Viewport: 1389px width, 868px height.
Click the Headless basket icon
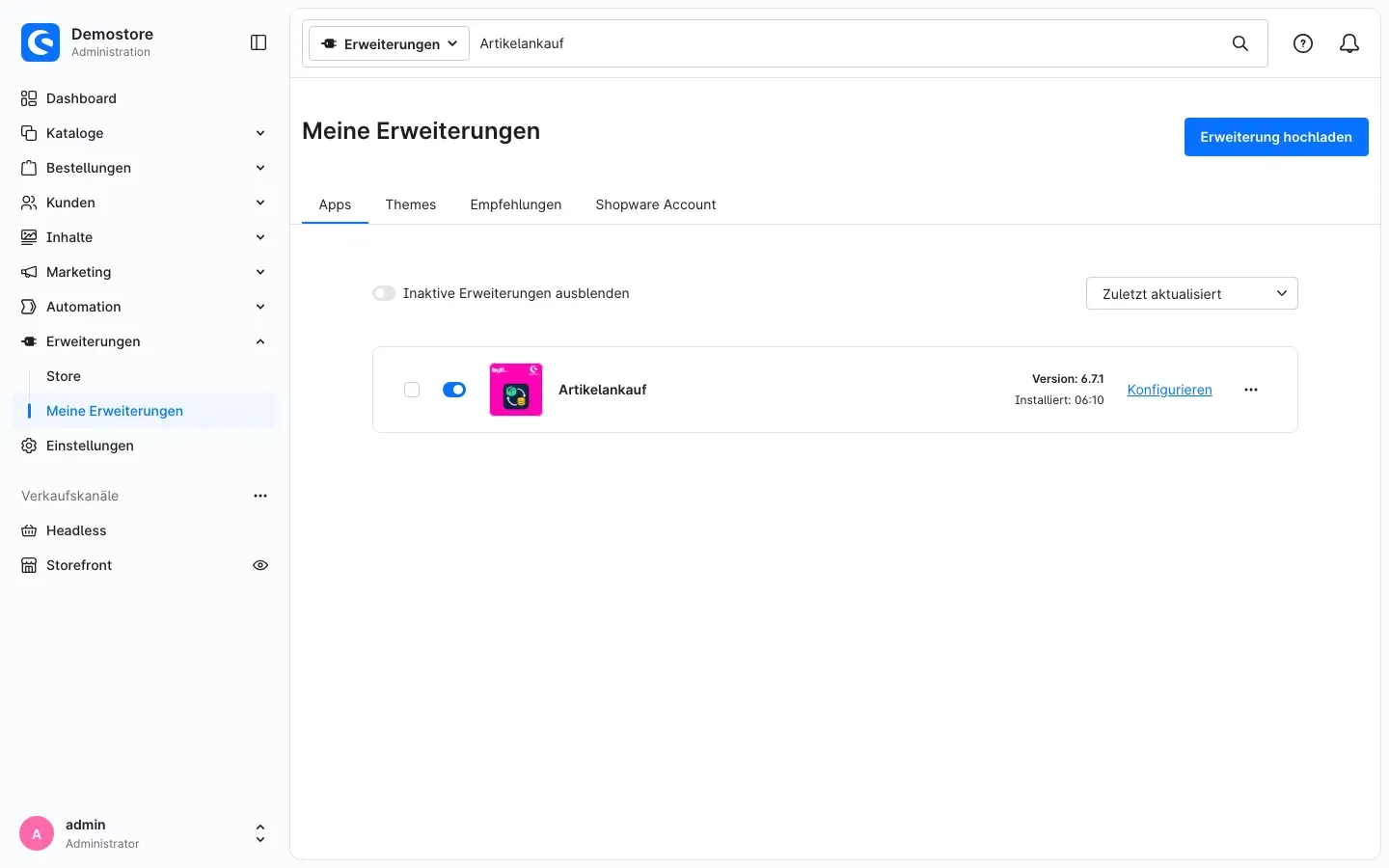pos(29,530)
